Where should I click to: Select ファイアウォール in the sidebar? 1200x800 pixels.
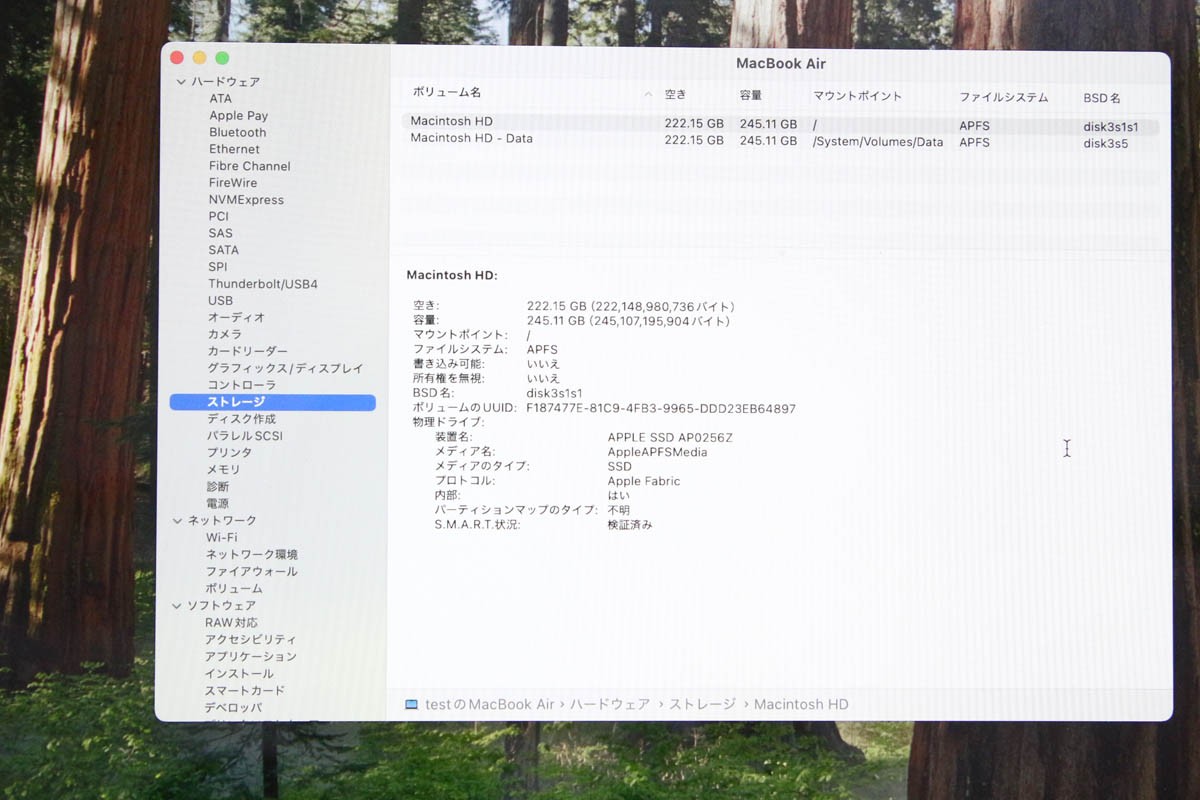251,571
